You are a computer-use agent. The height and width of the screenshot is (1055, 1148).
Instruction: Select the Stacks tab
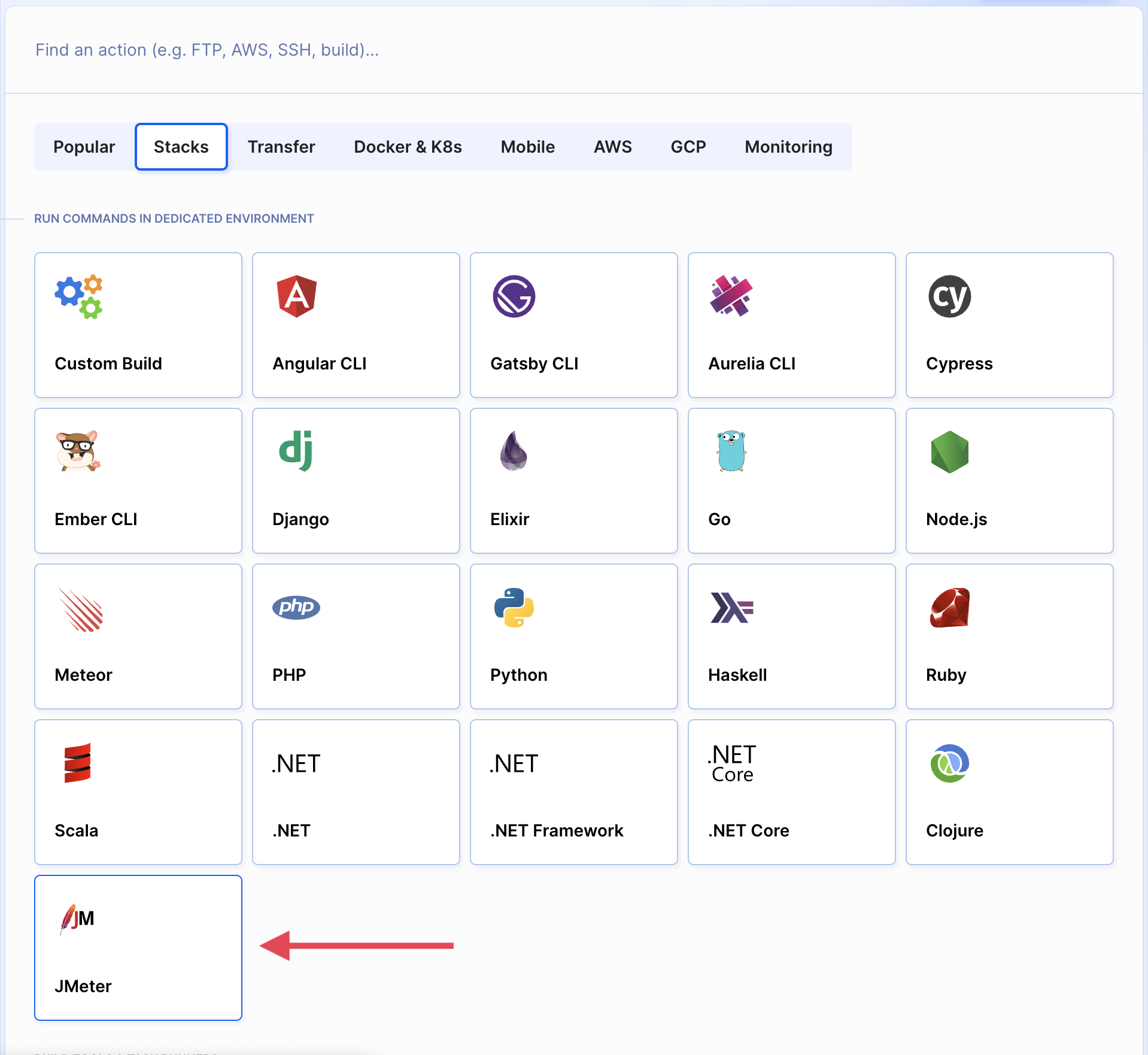pos(181,147)
